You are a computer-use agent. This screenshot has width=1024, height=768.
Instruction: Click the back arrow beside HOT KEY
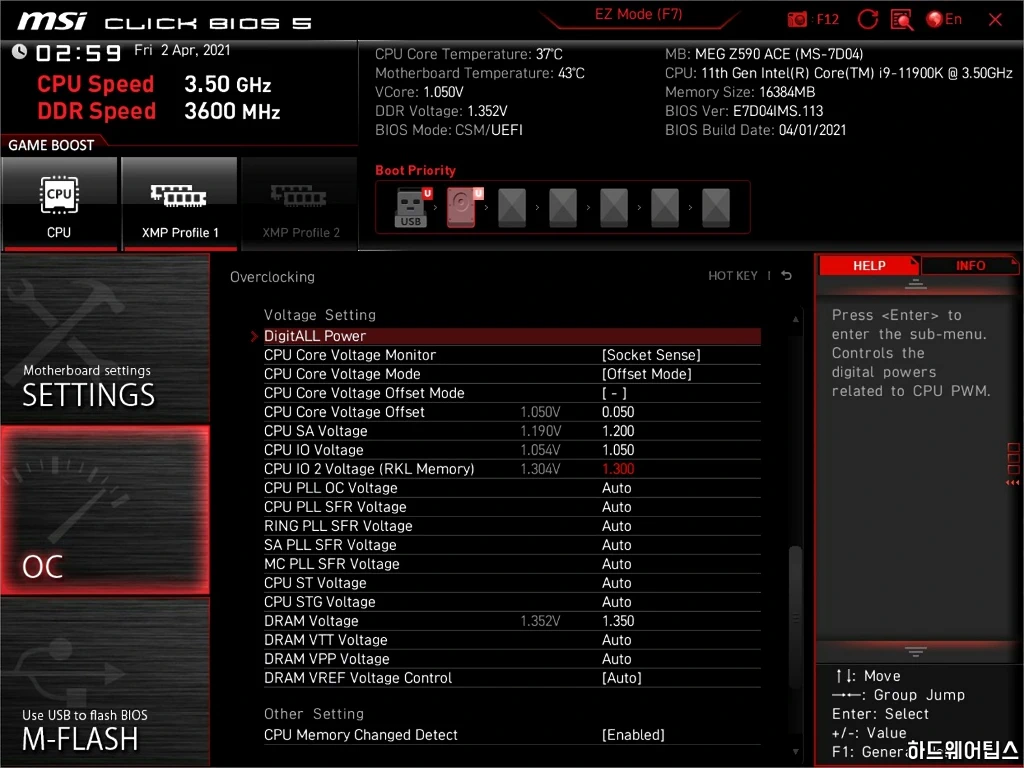pyautogui.click(x=787, y=276)
